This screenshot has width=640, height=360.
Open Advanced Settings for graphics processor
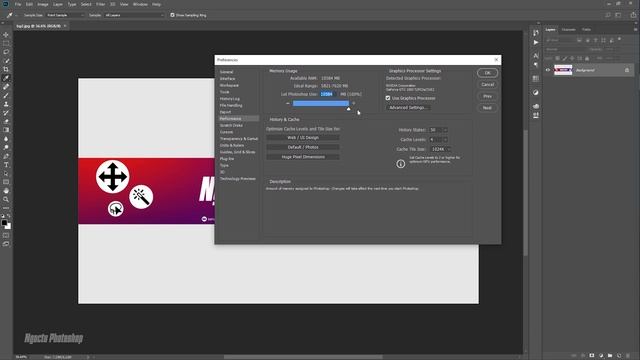click(x=408, y=108)
